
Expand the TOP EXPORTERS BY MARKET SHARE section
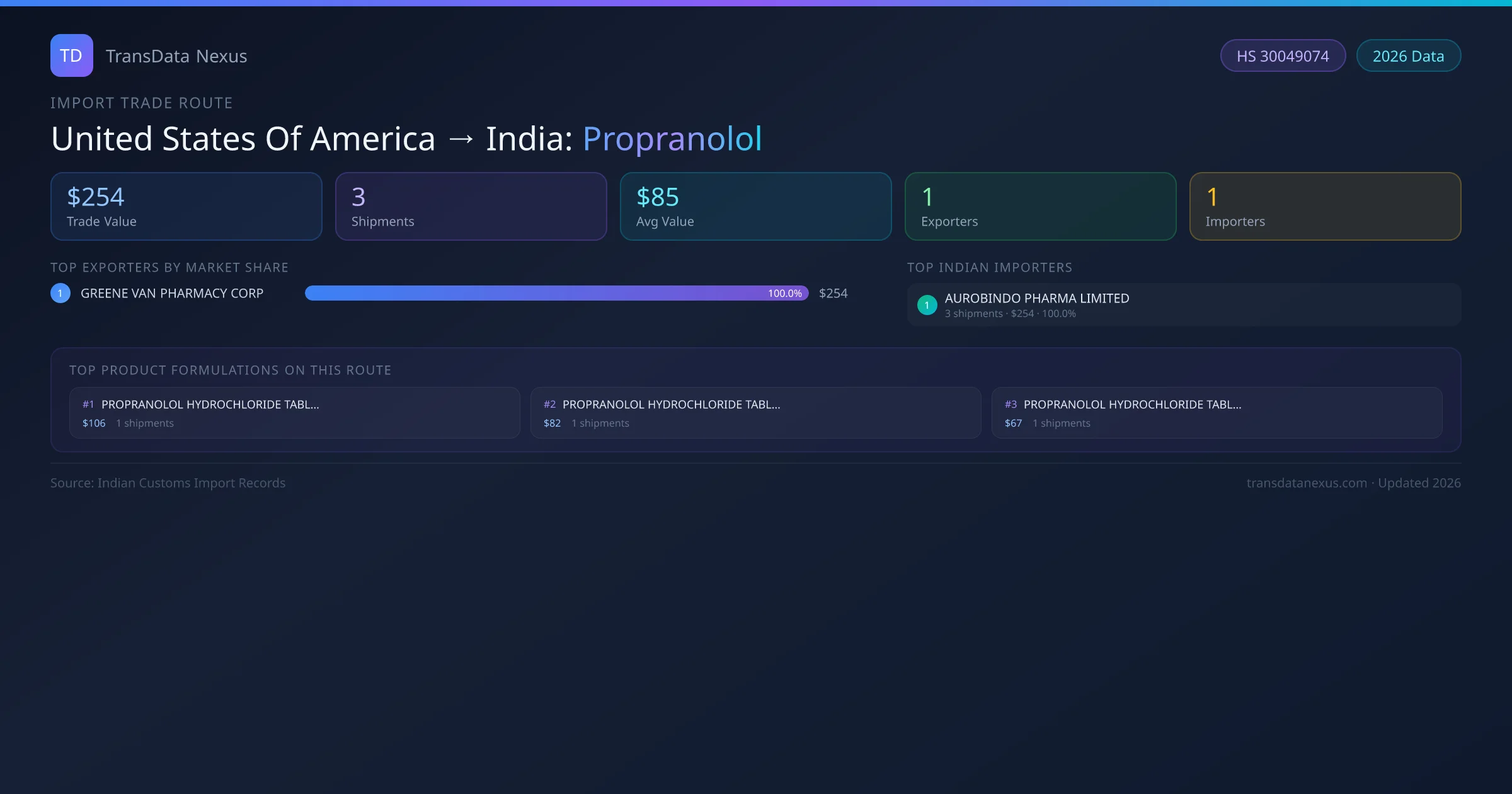pyautogui.click(x=169, y=267)
